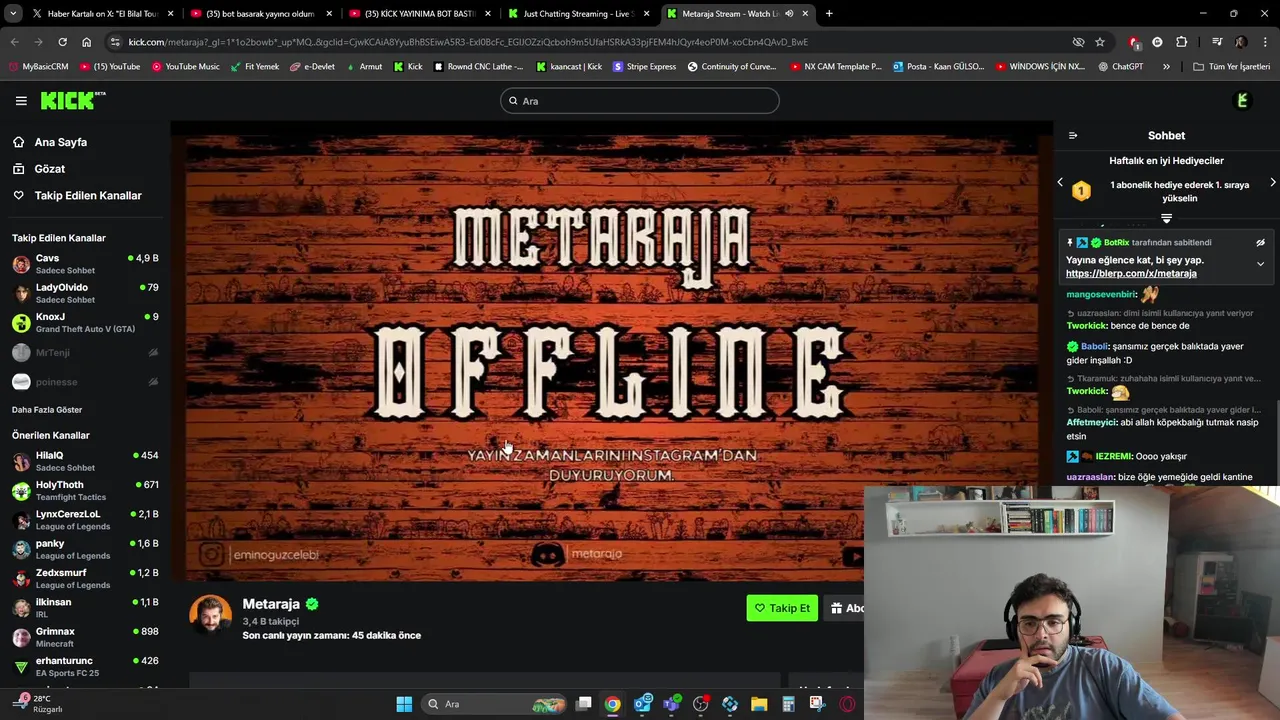Viewport: 1280px width, 720px height.
Task: Click IEZREMI username in chat
Action: pyautogui.click(x=1113, y=457)
